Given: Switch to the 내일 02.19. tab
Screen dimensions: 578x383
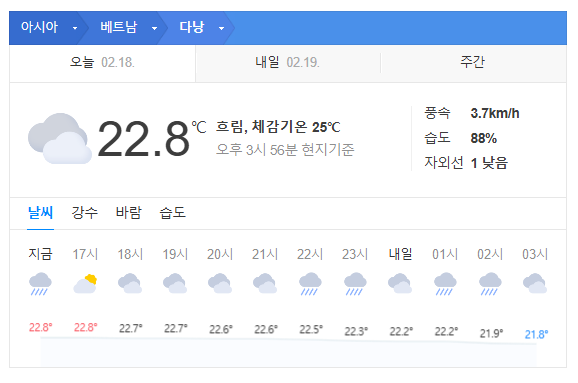Looking at the screenshot, I should point(288,62).
